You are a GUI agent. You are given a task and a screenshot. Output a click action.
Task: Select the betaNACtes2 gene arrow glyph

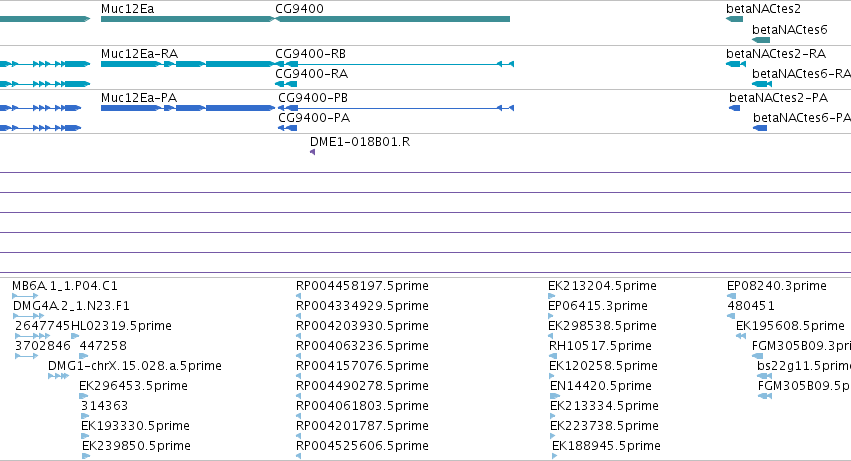734,19
